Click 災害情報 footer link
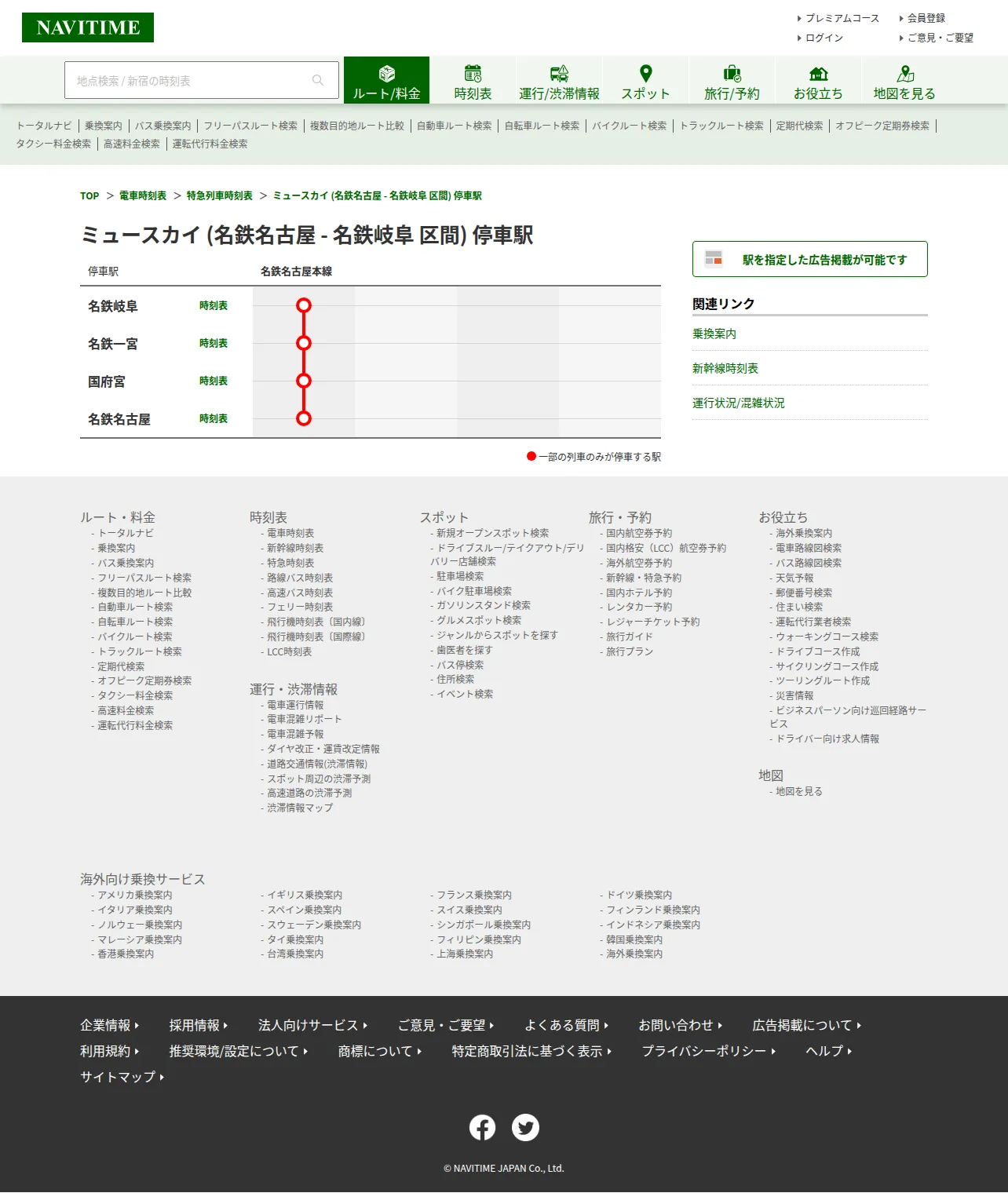1008x1193 pixels. [x=794, y=695]
